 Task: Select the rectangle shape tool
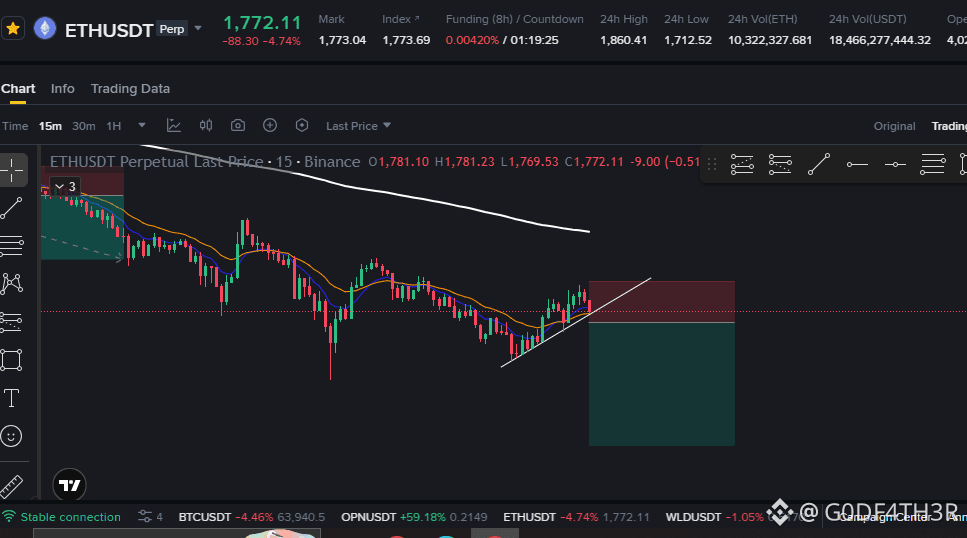pos(12,360)
